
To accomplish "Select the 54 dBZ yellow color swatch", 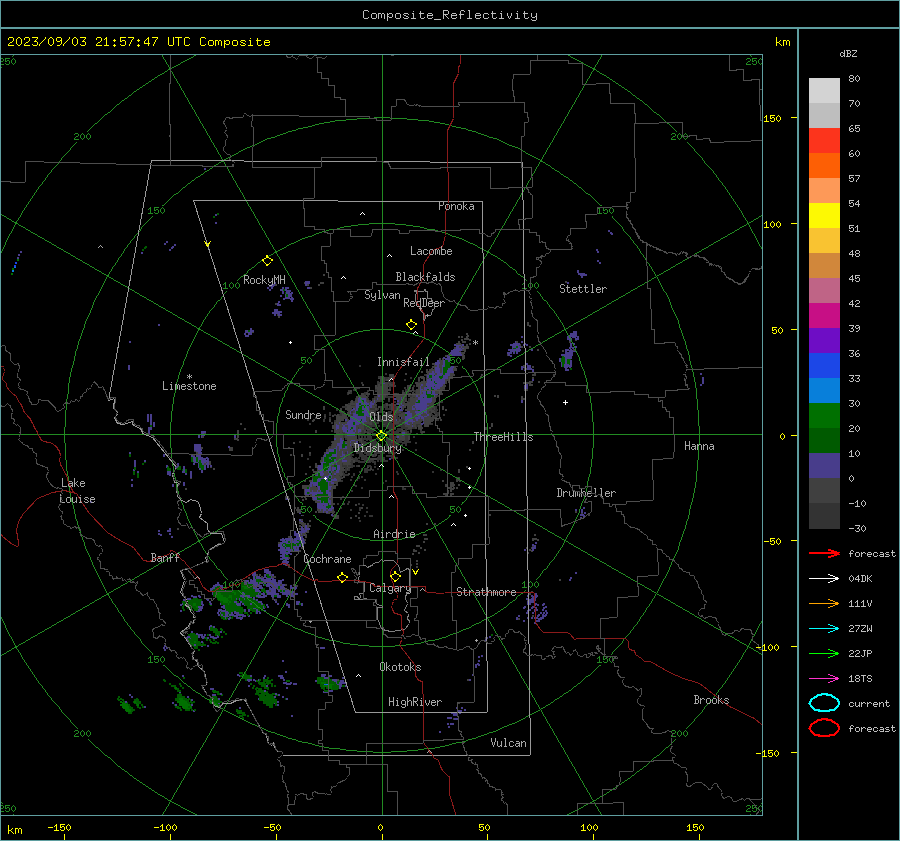I will tap(824, 215).
